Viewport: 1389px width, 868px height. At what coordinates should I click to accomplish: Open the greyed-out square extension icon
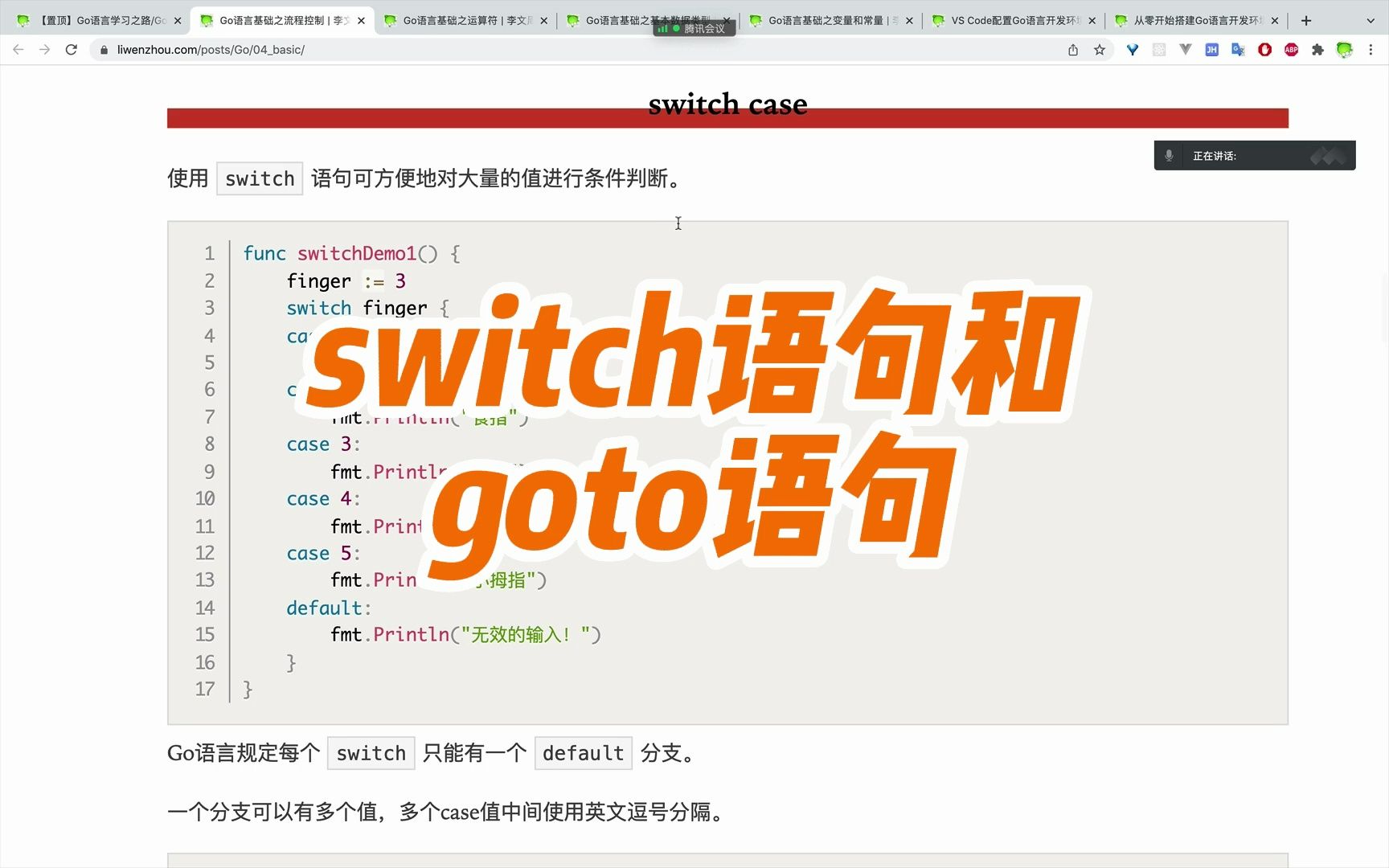pos(1159,50)
